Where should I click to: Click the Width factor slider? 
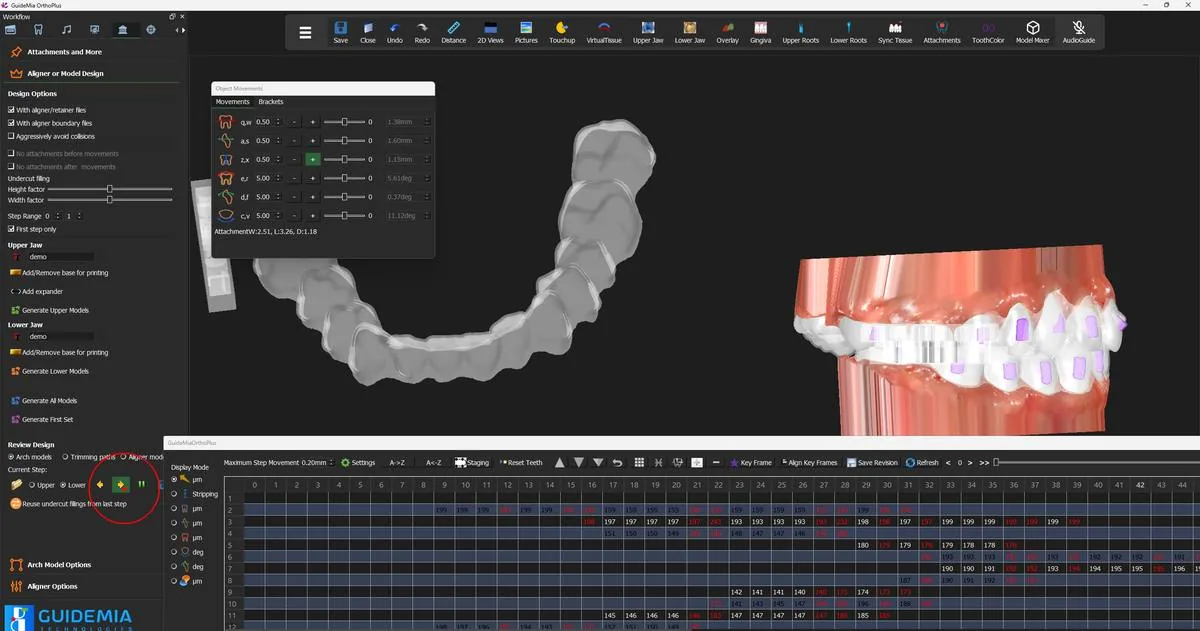[x=110, y=199]
